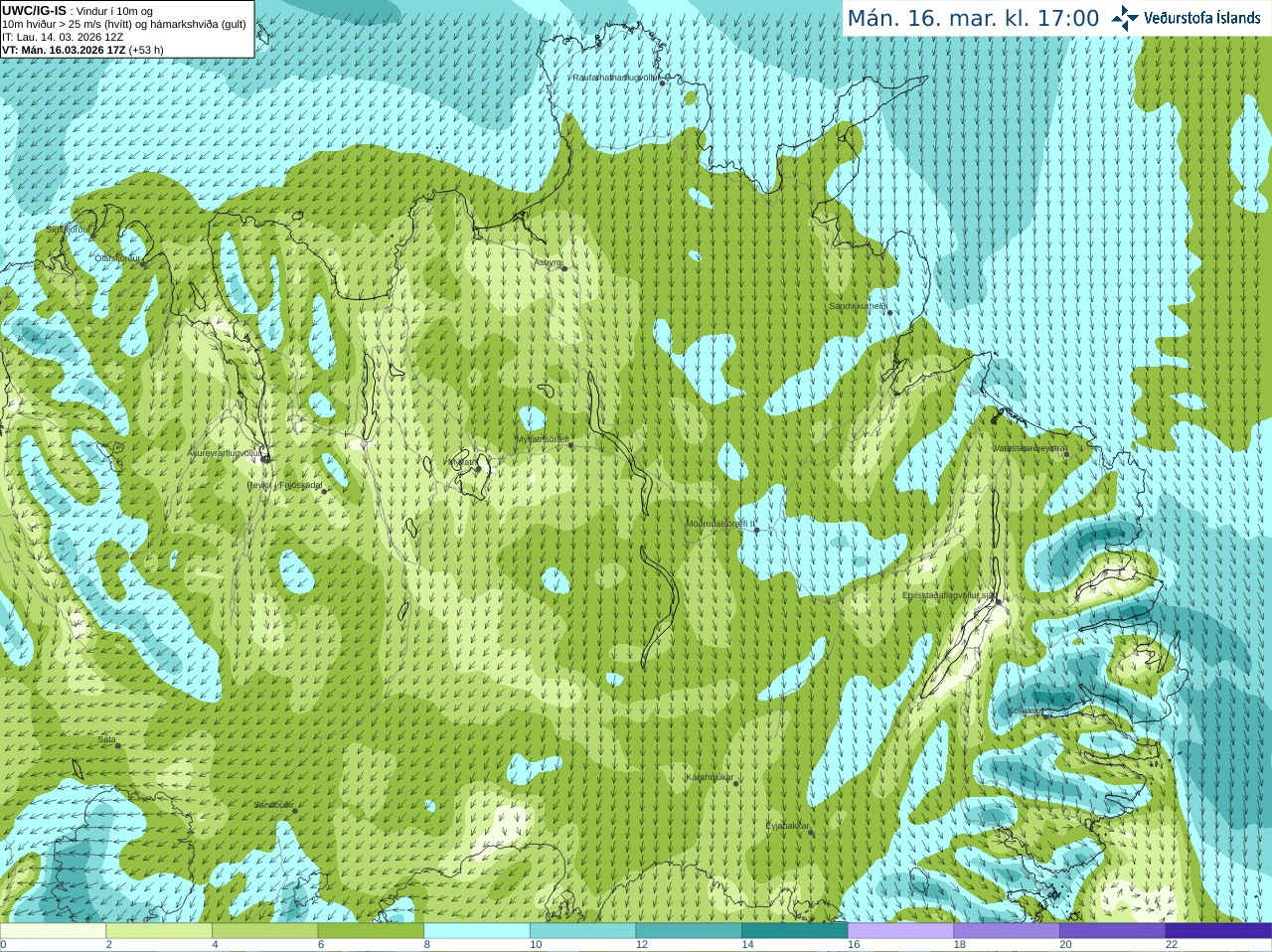1272x952 pixels.
Task: Click the Mývatn station marker
Action: (x=478, y=467)
